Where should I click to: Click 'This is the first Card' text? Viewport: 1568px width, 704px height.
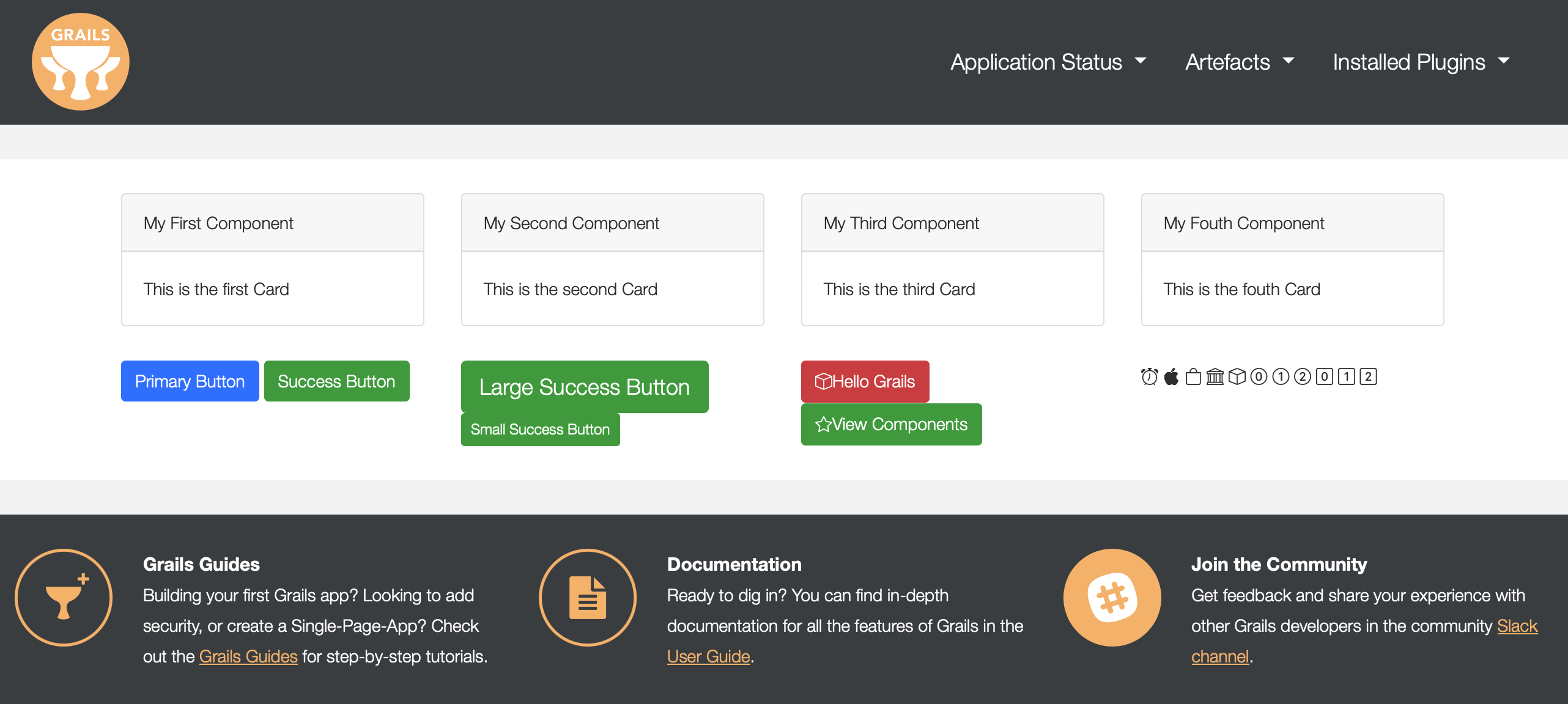[216, 289]
